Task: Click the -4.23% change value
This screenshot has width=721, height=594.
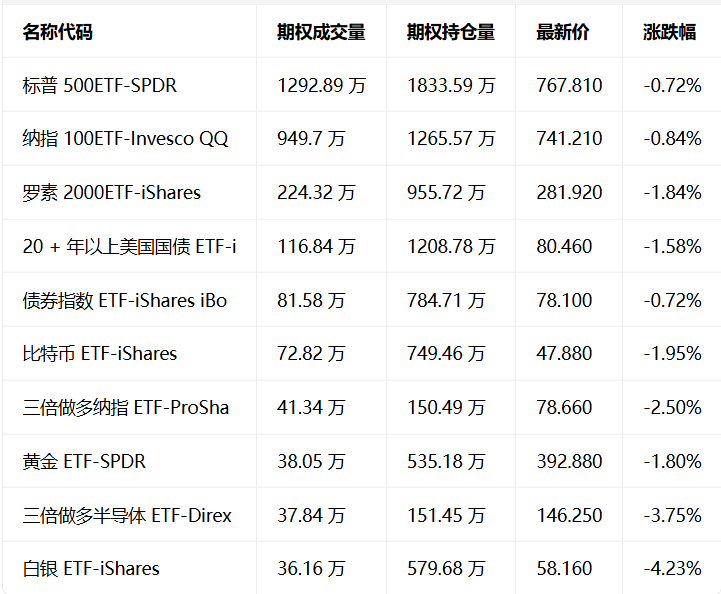Action: pyautogui.click(x=672, y=569)
